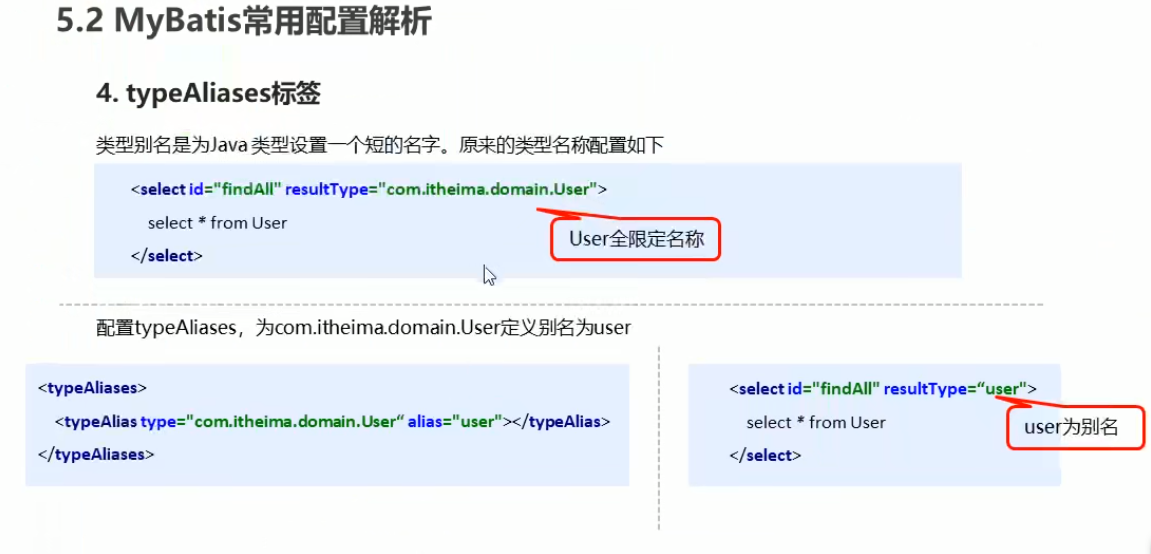This screenshot has height=554, width=1151.
Task: Click the heading '5.2 MyBatis常用配置解析'
Action: [244, 20]
